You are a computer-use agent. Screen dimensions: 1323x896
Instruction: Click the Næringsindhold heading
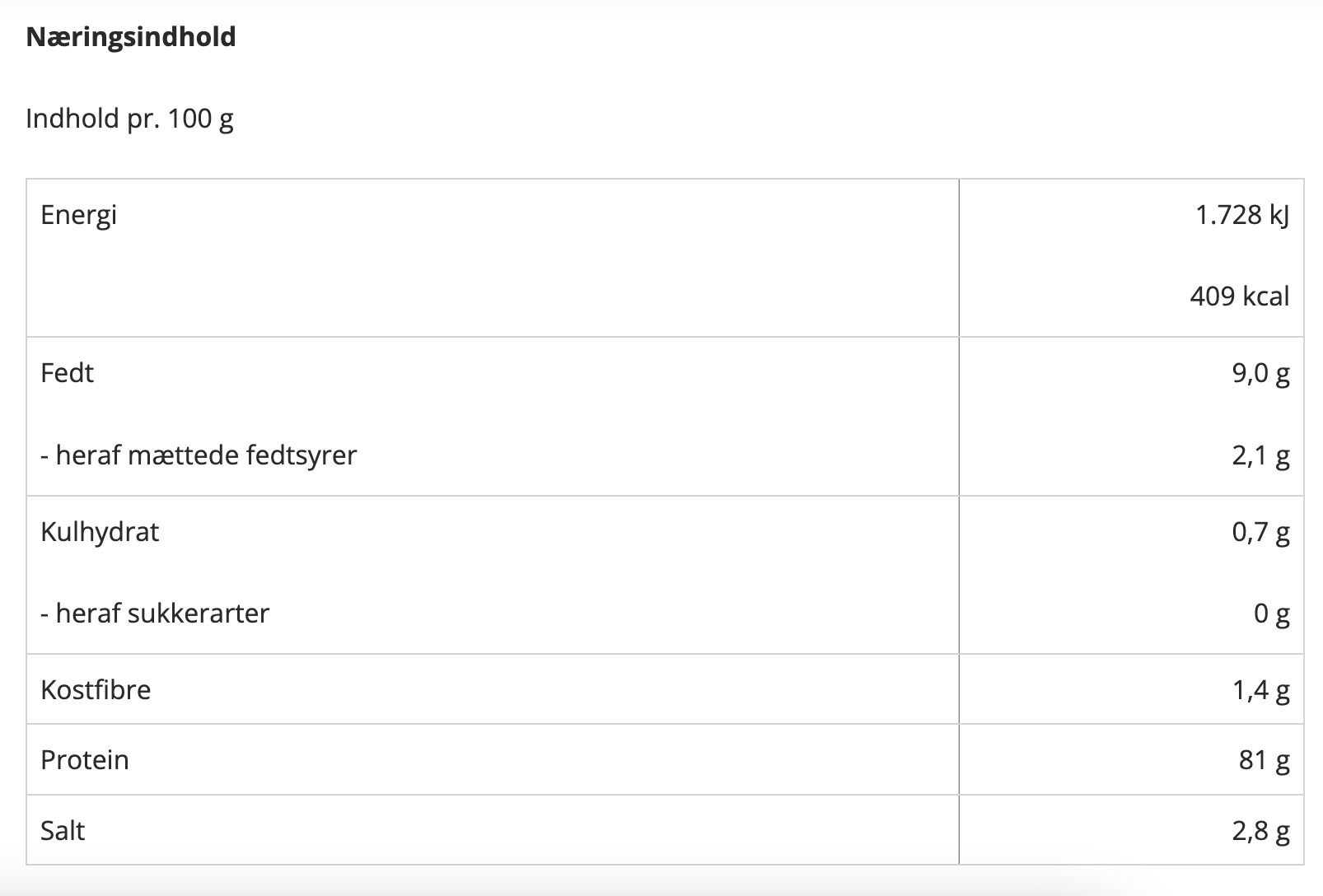(131, 37)
